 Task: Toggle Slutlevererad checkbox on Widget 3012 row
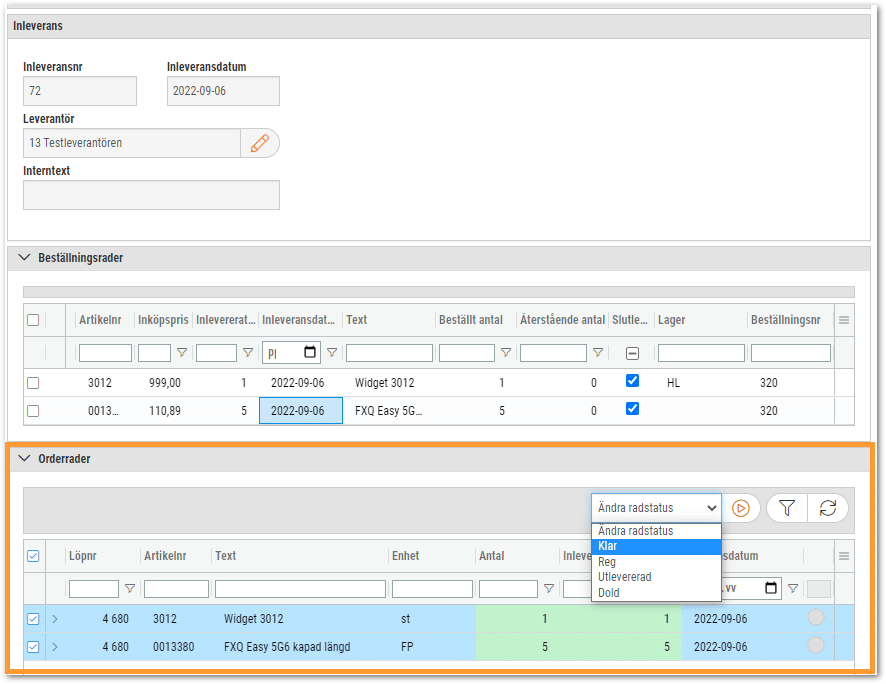click(632, 381)
